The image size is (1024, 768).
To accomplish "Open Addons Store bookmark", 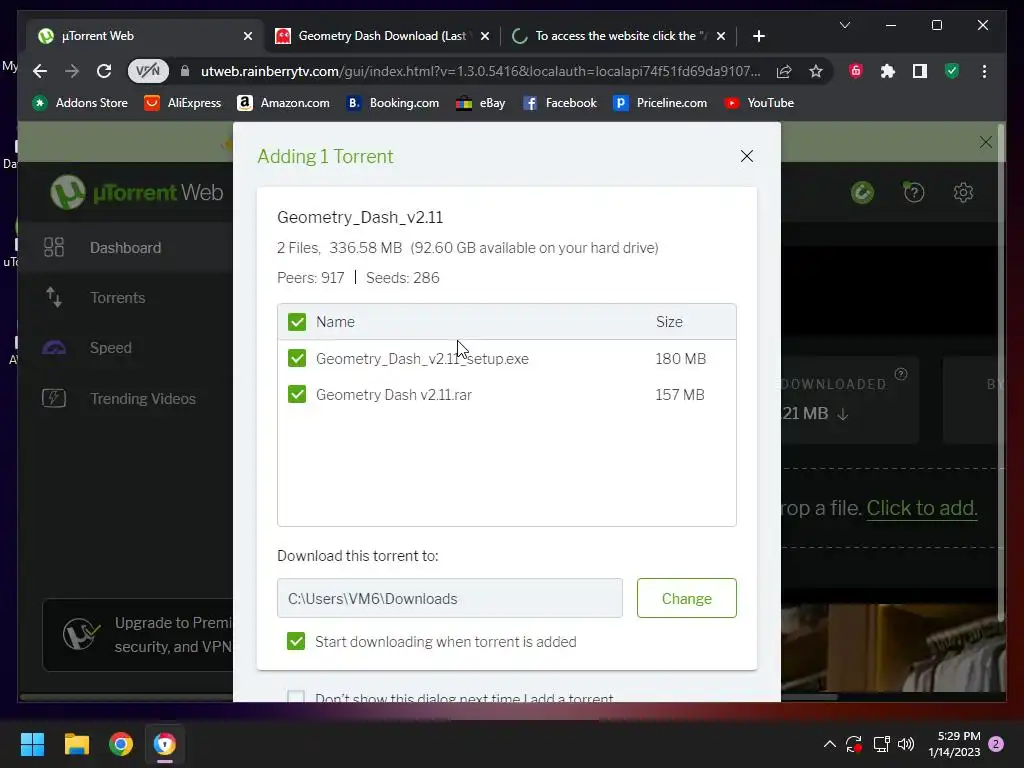I will [x=80, y=103].
